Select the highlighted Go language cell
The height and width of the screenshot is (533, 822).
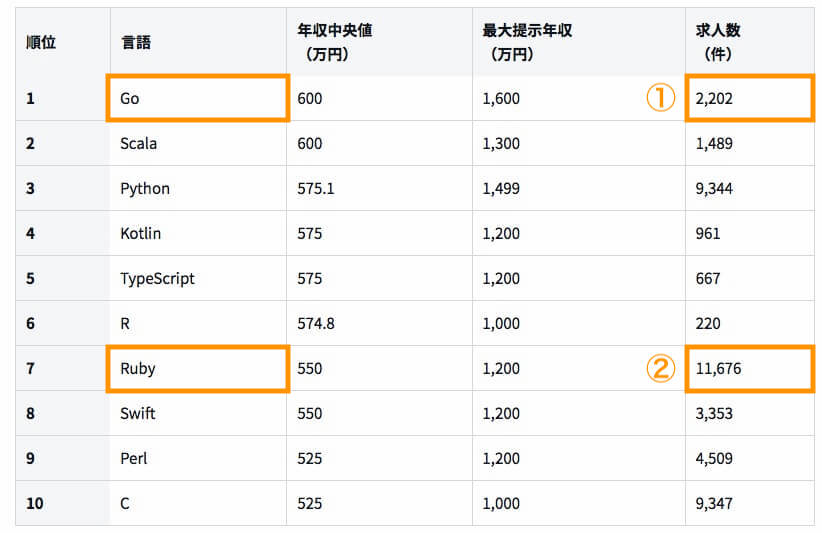coord(198,98)
